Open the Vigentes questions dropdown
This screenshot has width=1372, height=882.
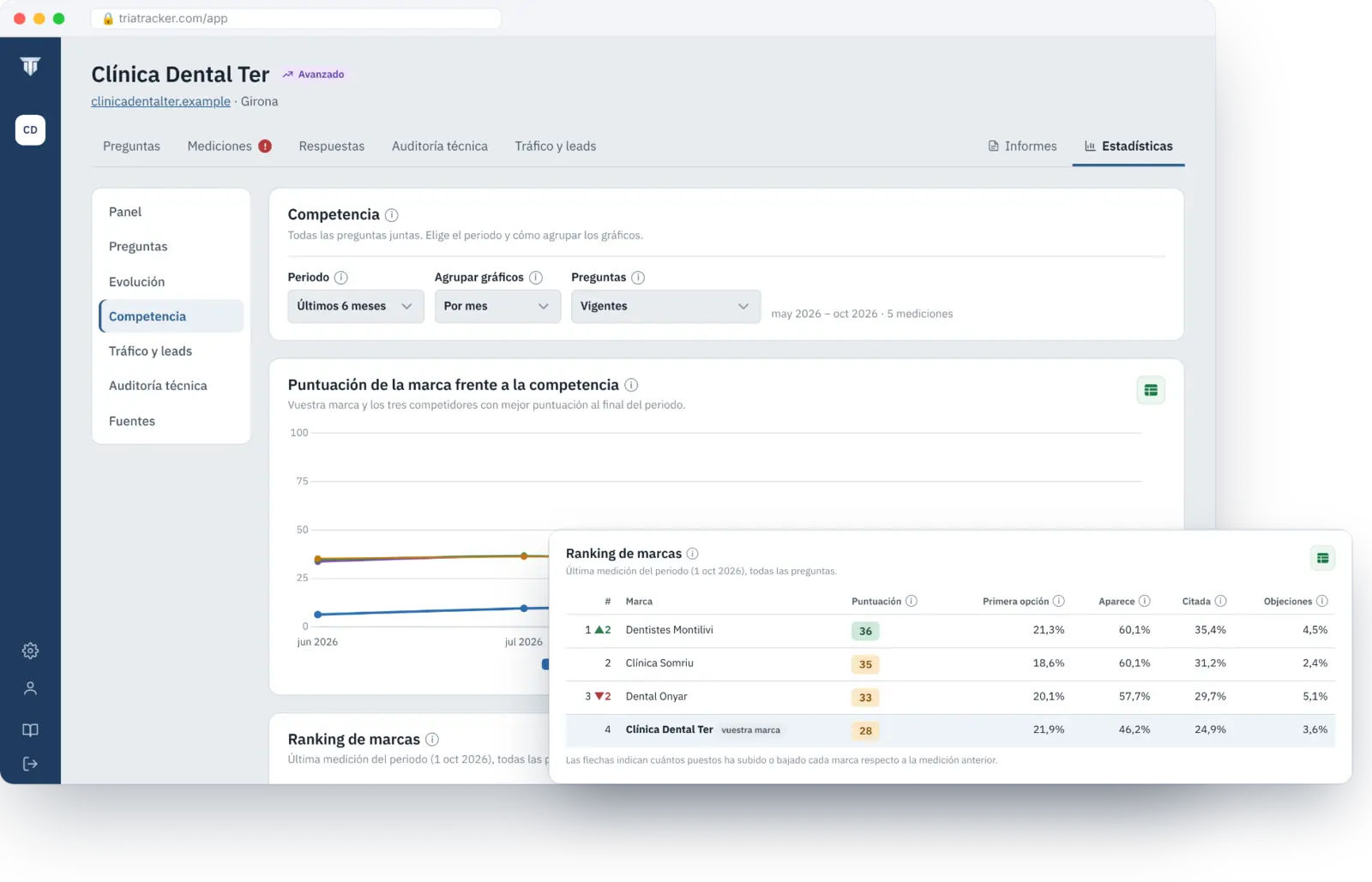(665, 306)
